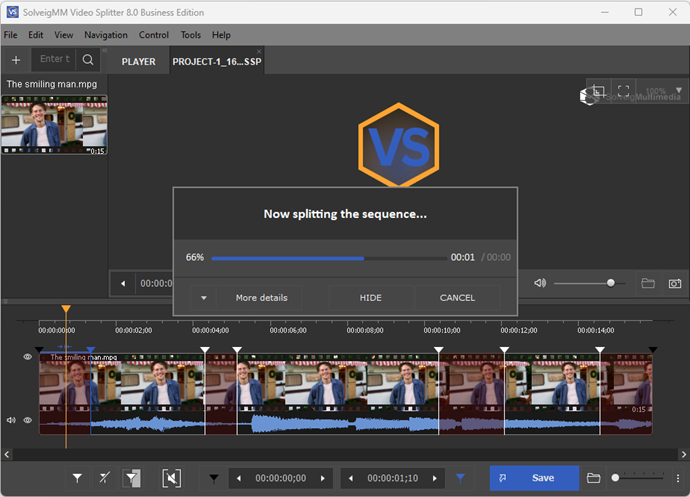Viewport: 690px width, 497px height.
Task: Expand More details with the arrow
Action: point(204,298)
